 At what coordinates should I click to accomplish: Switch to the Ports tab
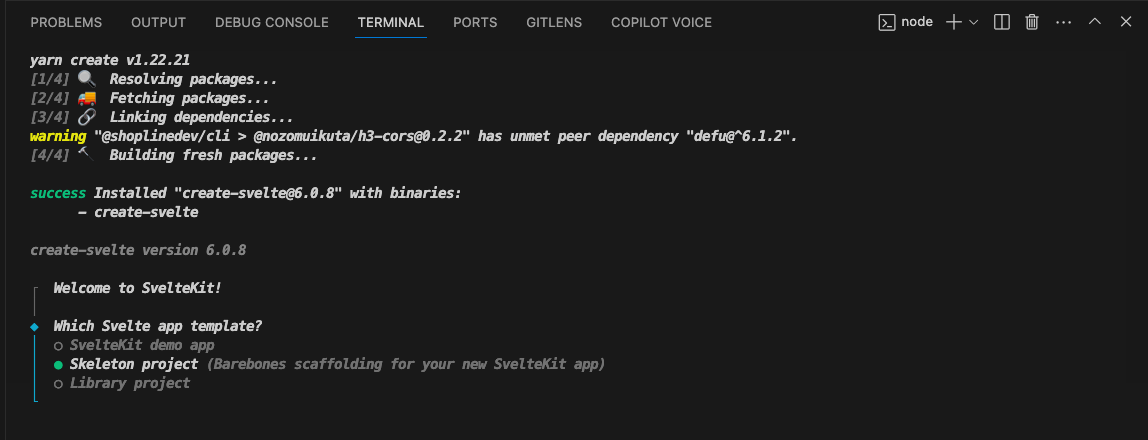(x=475, y=23)
